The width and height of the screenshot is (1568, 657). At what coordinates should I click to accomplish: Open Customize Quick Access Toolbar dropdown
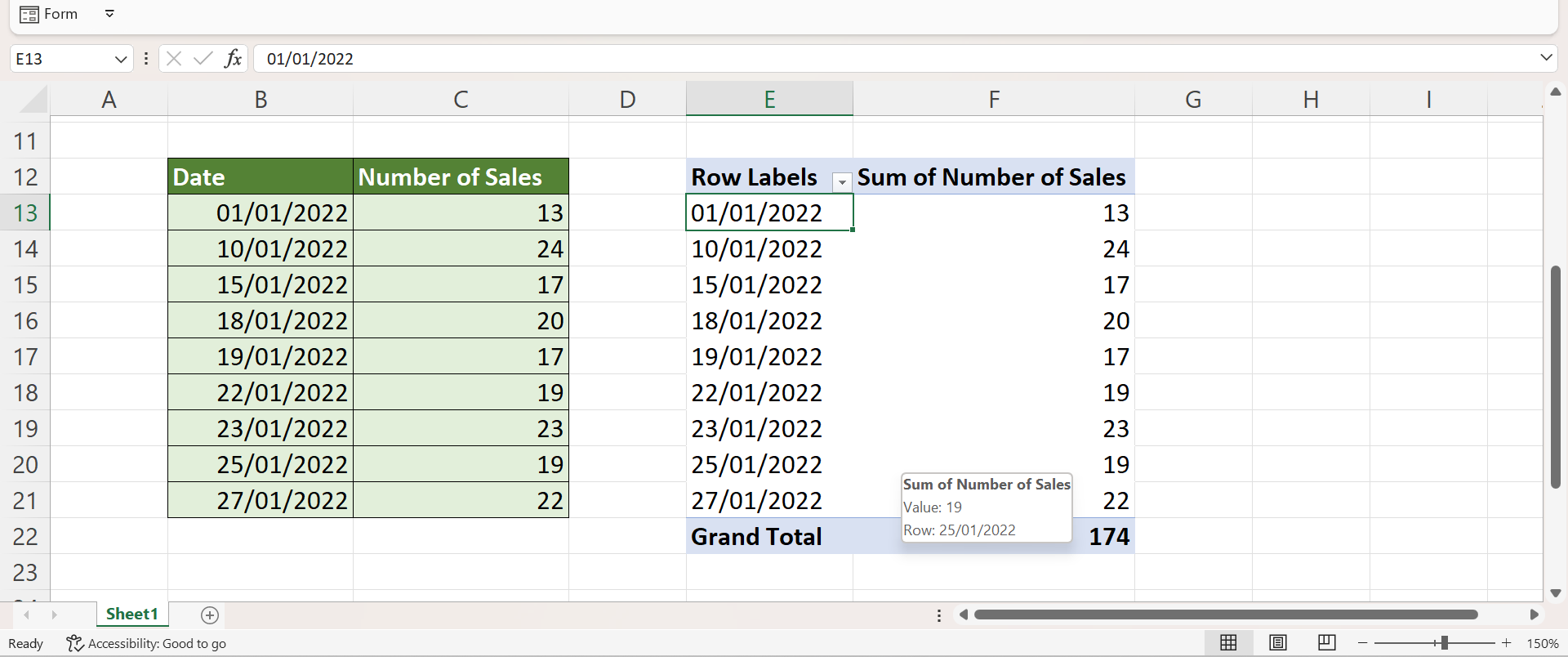click(x=109, y=14)
